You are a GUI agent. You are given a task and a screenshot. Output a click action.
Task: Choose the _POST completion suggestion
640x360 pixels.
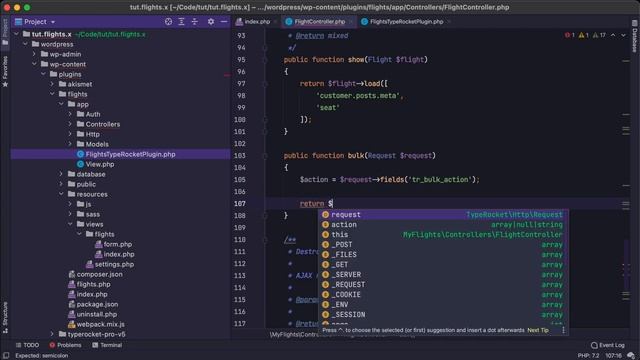pyautogui.click(x=442, y=244)
